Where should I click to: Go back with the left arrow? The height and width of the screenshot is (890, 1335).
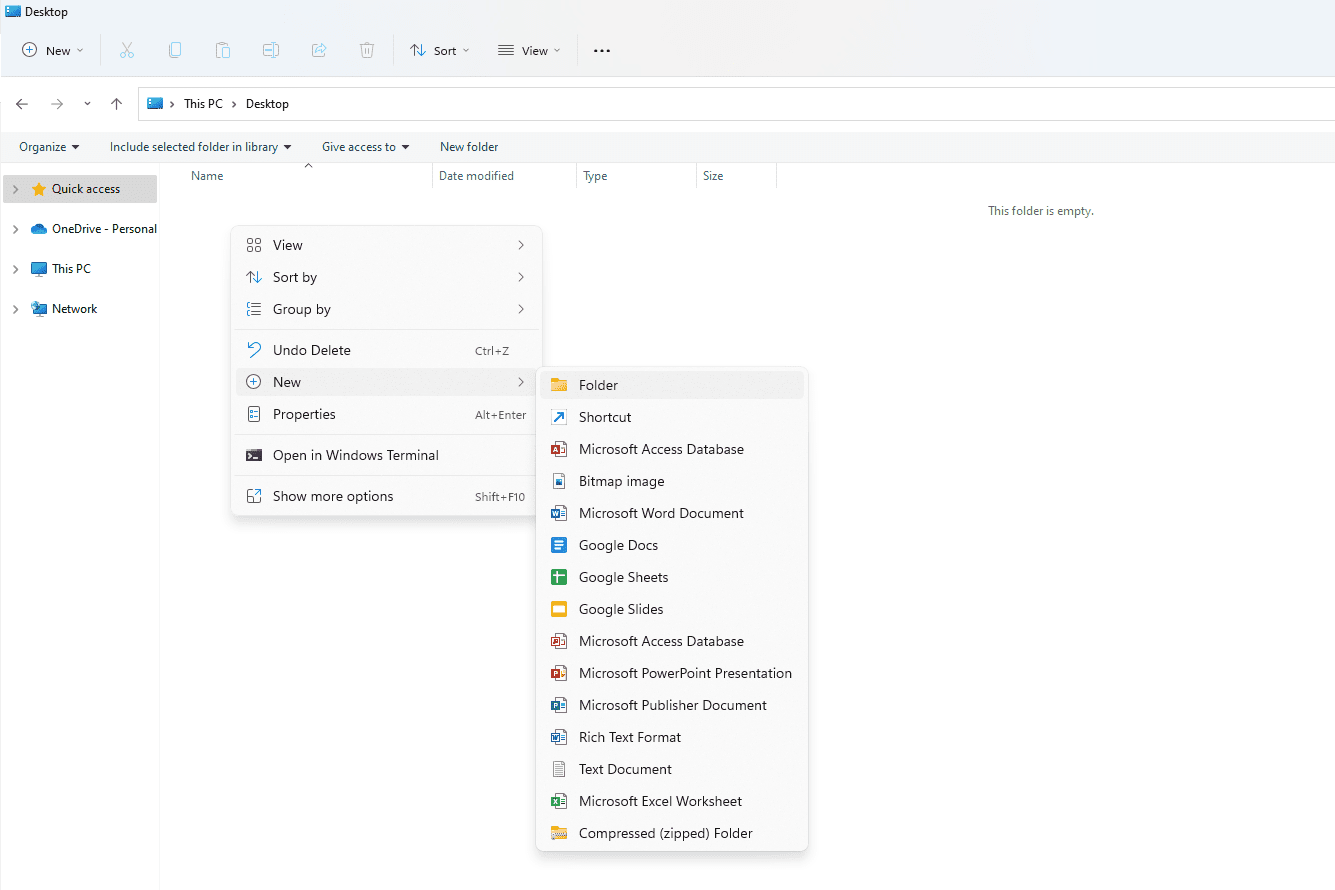22,104
